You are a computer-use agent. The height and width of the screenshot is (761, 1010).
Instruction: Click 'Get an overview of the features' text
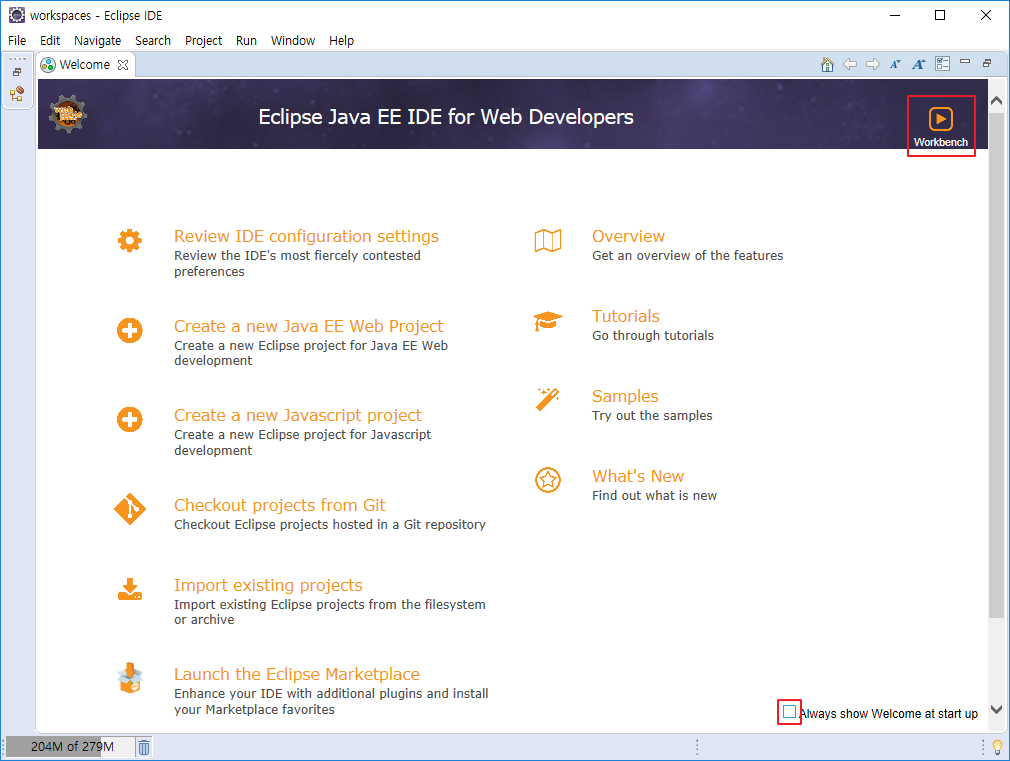[687, 256]
